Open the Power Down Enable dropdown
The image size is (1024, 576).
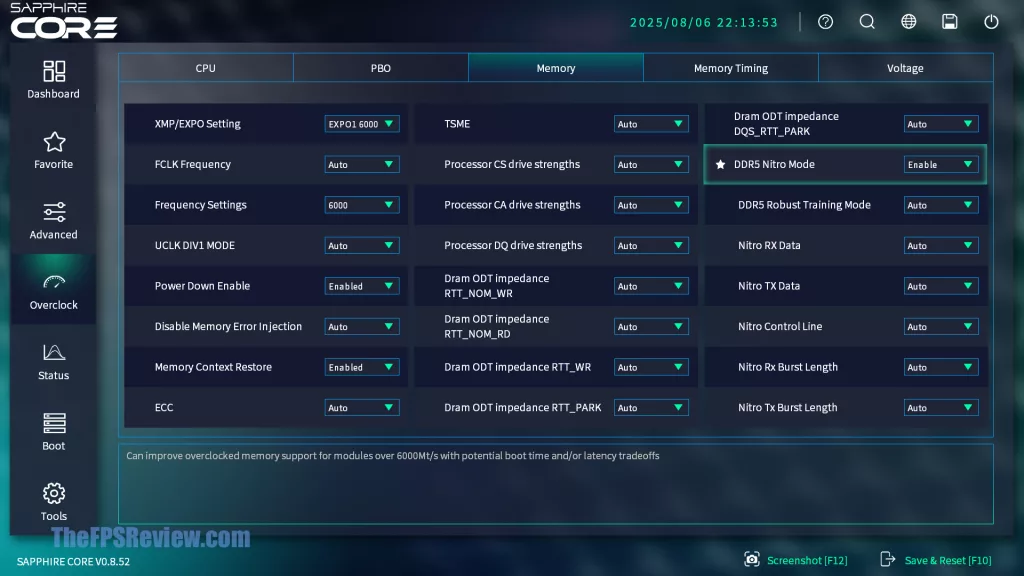click(x=362, y=286)
